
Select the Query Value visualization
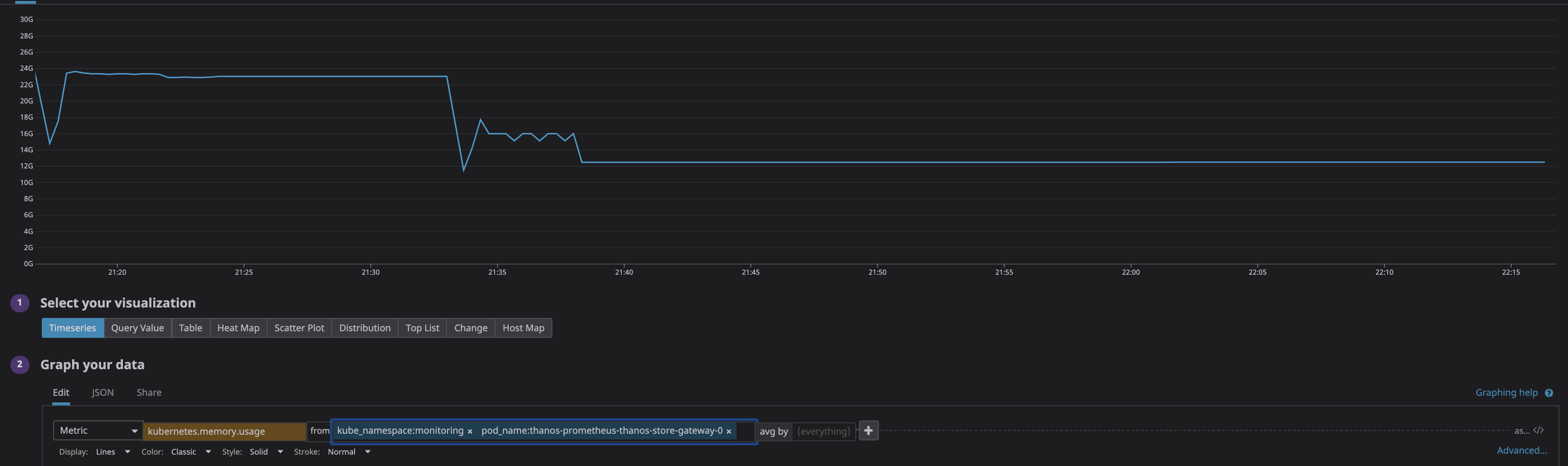(138, 328)
